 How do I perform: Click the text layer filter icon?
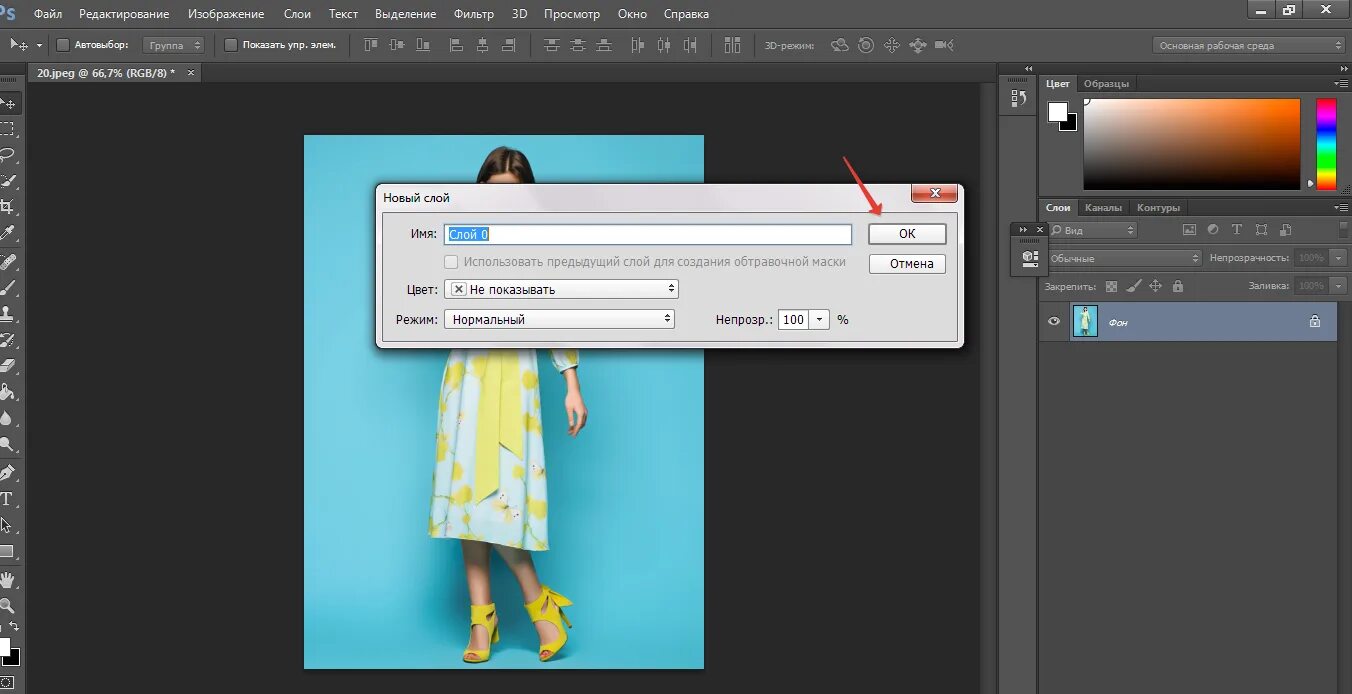pos(1237,230)
